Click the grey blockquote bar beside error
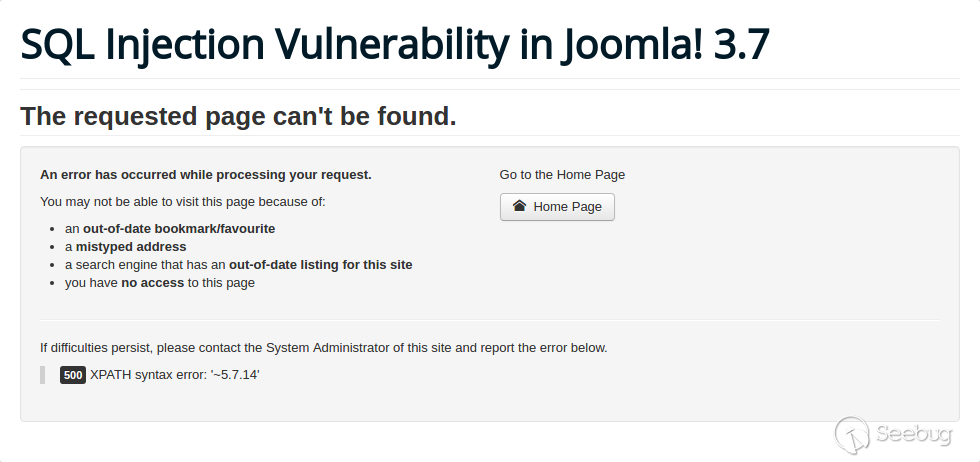The width and height of the screenshot is (980, 462). pos(42,375)
